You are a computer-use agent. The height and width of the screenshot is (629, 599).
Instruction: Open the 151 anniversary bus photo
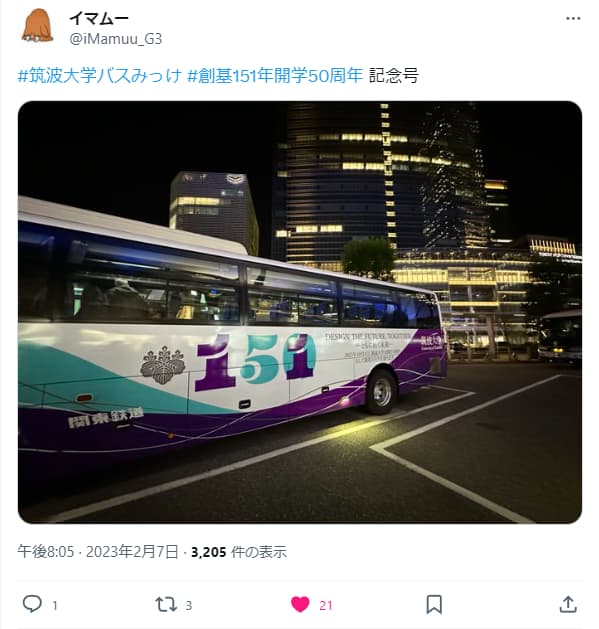point(300,312)
